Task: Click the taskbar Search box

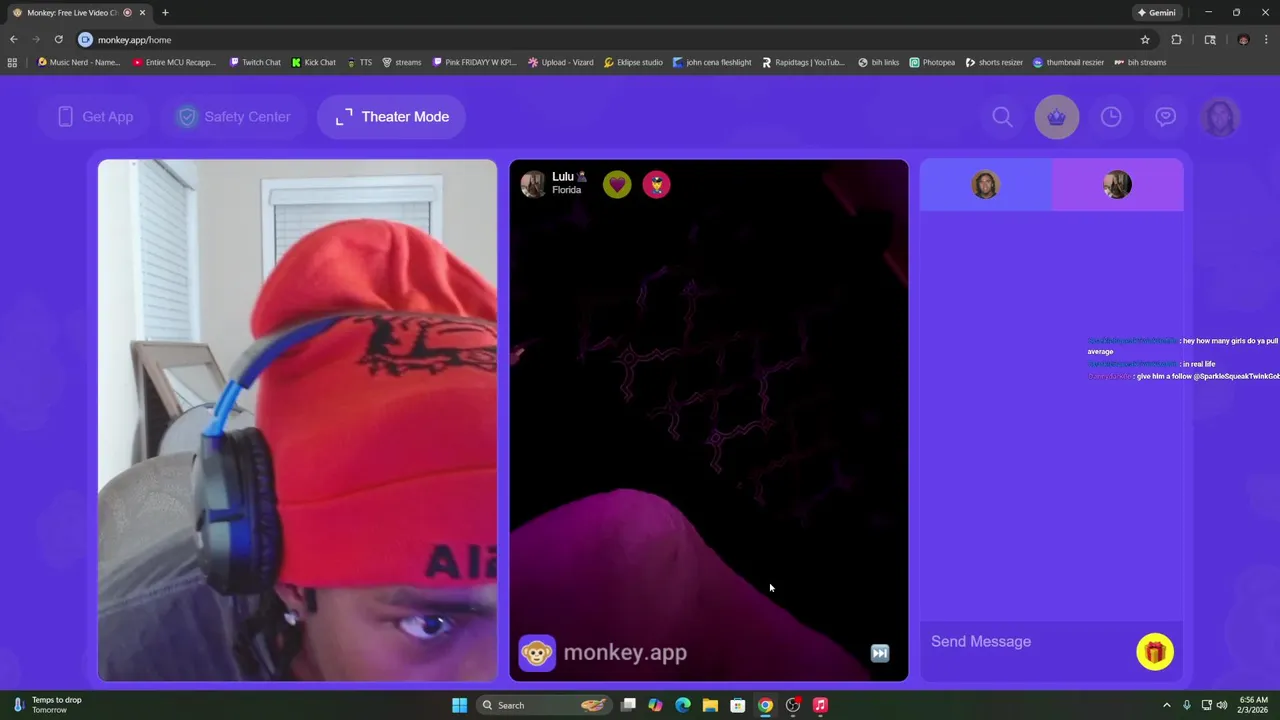Action: click(542, 705)
